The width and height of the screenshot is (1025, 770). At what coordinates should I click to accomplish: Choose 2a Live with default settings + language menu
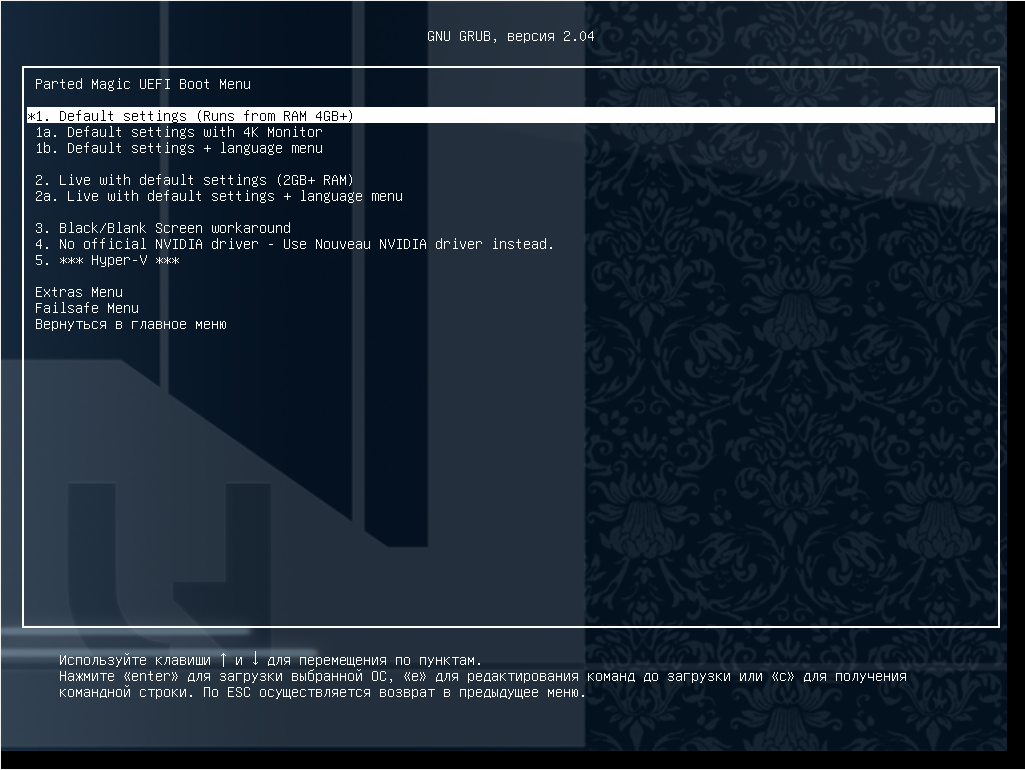(219, 196)
